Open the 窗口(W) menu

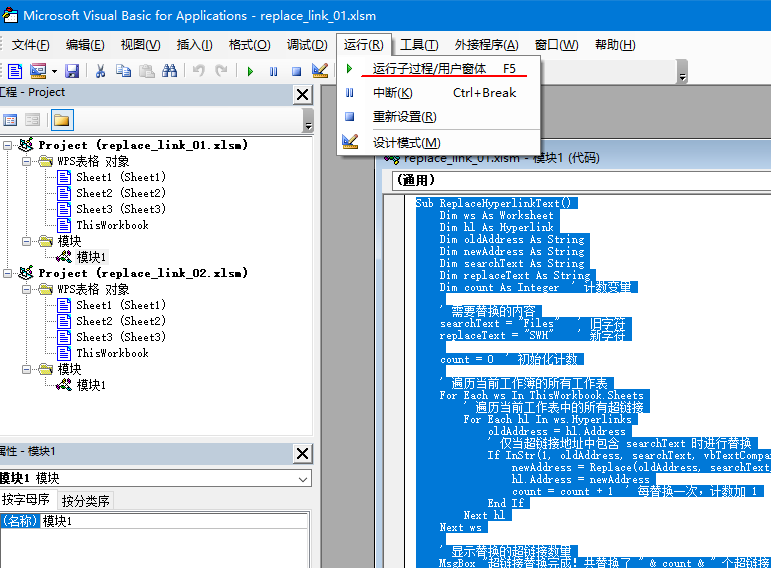click(x=557, y=45)
